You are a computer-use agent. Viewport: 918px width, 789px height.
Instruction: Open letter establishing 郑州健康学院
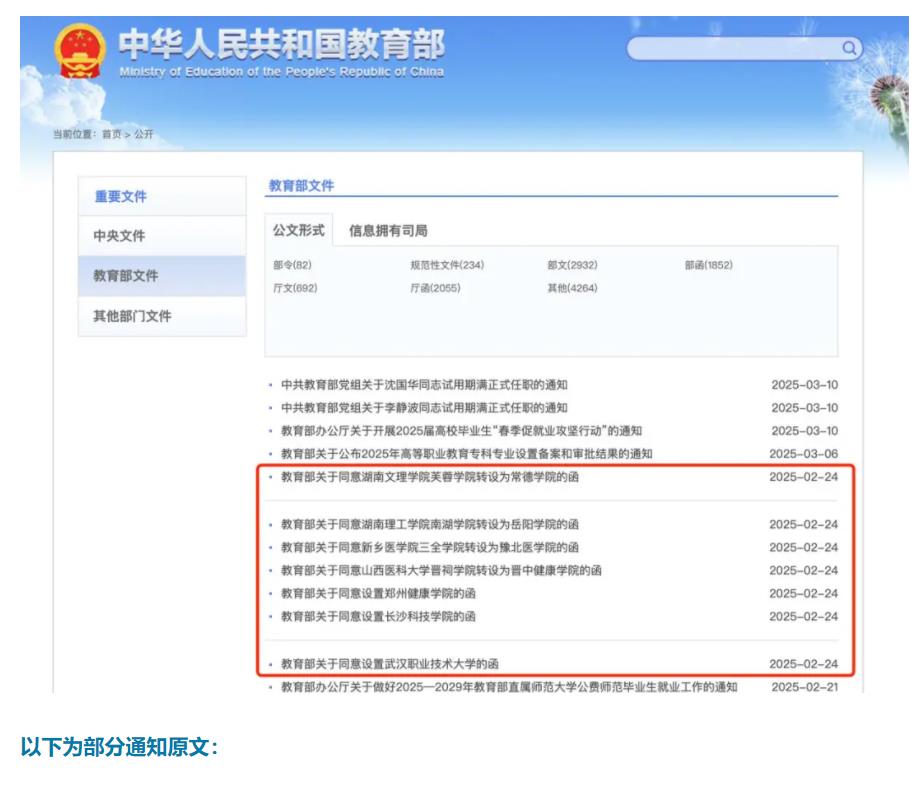coord(378,593)
